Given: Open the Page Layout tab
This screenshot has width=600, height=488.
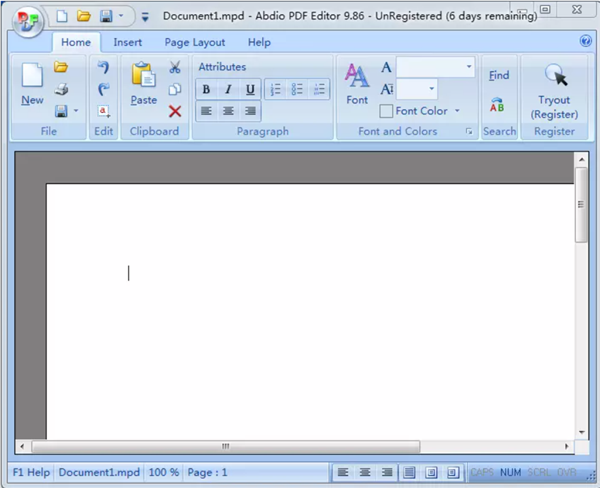Looking at the screenshot, I should click(x=195, y=42).
